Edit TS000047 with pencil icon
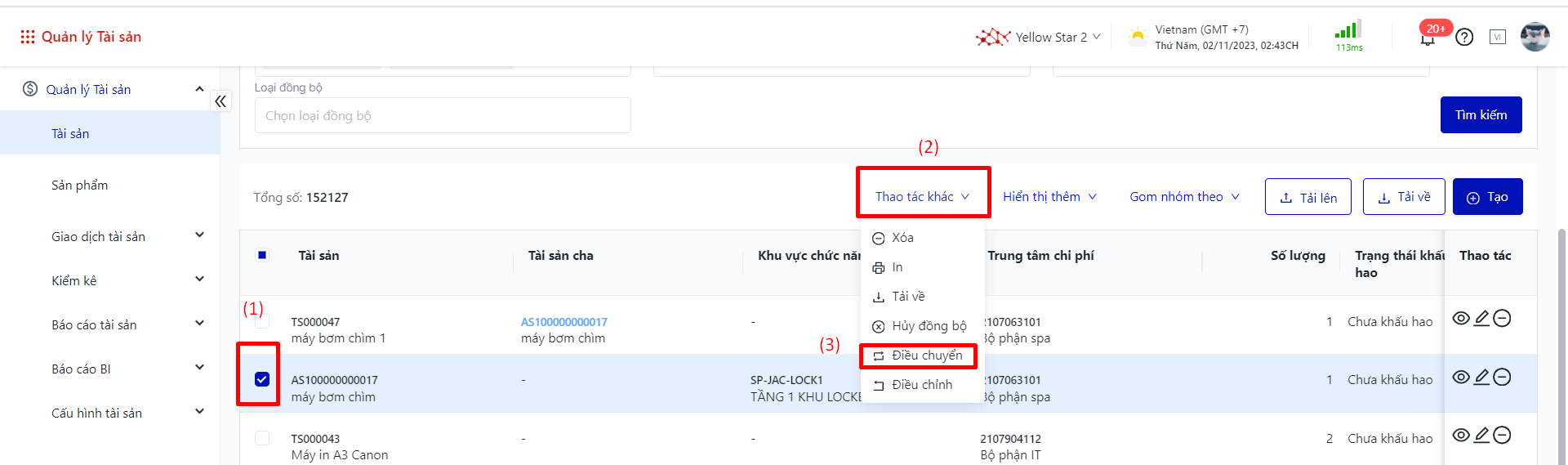 click(x=1481, y=318)
